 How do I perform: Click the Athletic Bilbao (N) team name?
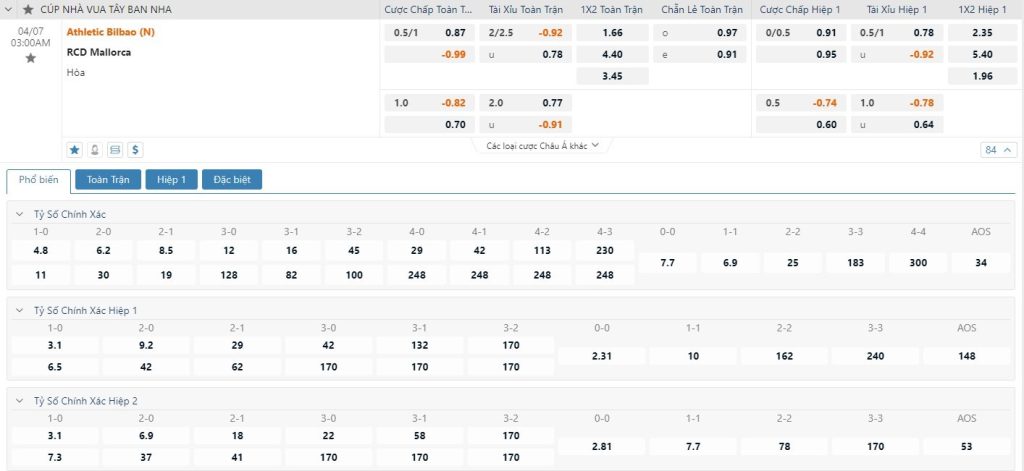tap(110, 32)
